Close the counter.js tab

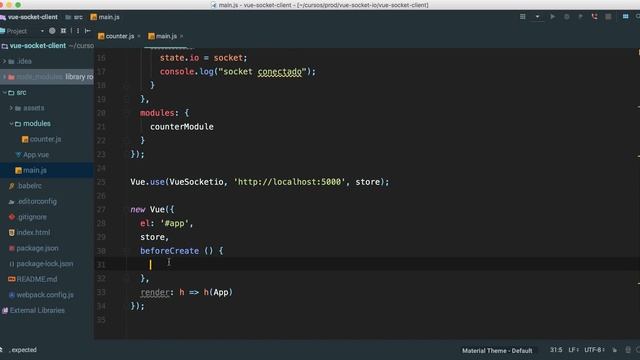[x=139, y=36]
